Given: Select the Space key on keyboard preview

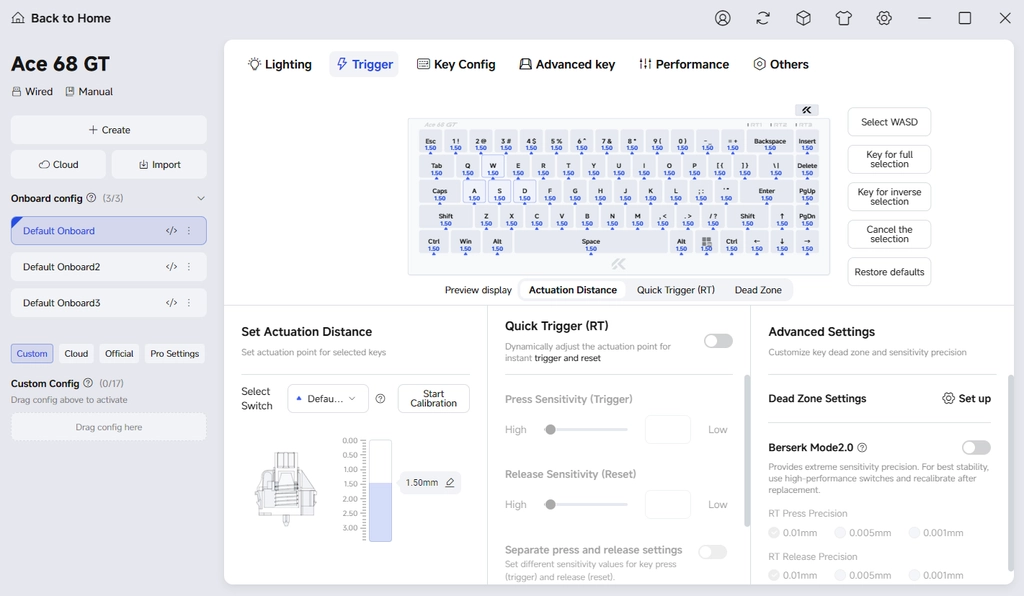Looking at the screenshot, I should pyautogui.click(x=591, y=244).
